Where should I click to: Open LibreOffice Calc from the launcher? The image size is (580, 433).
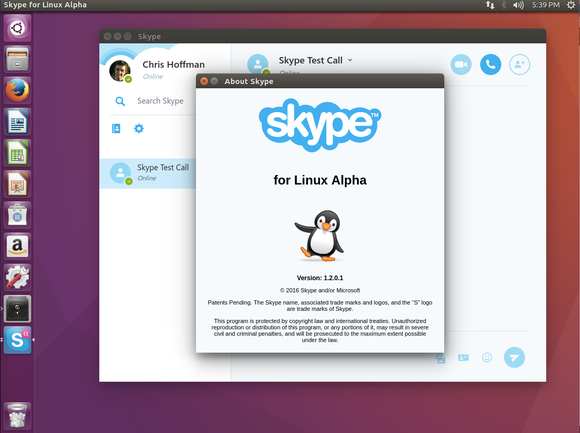point(17,152)
